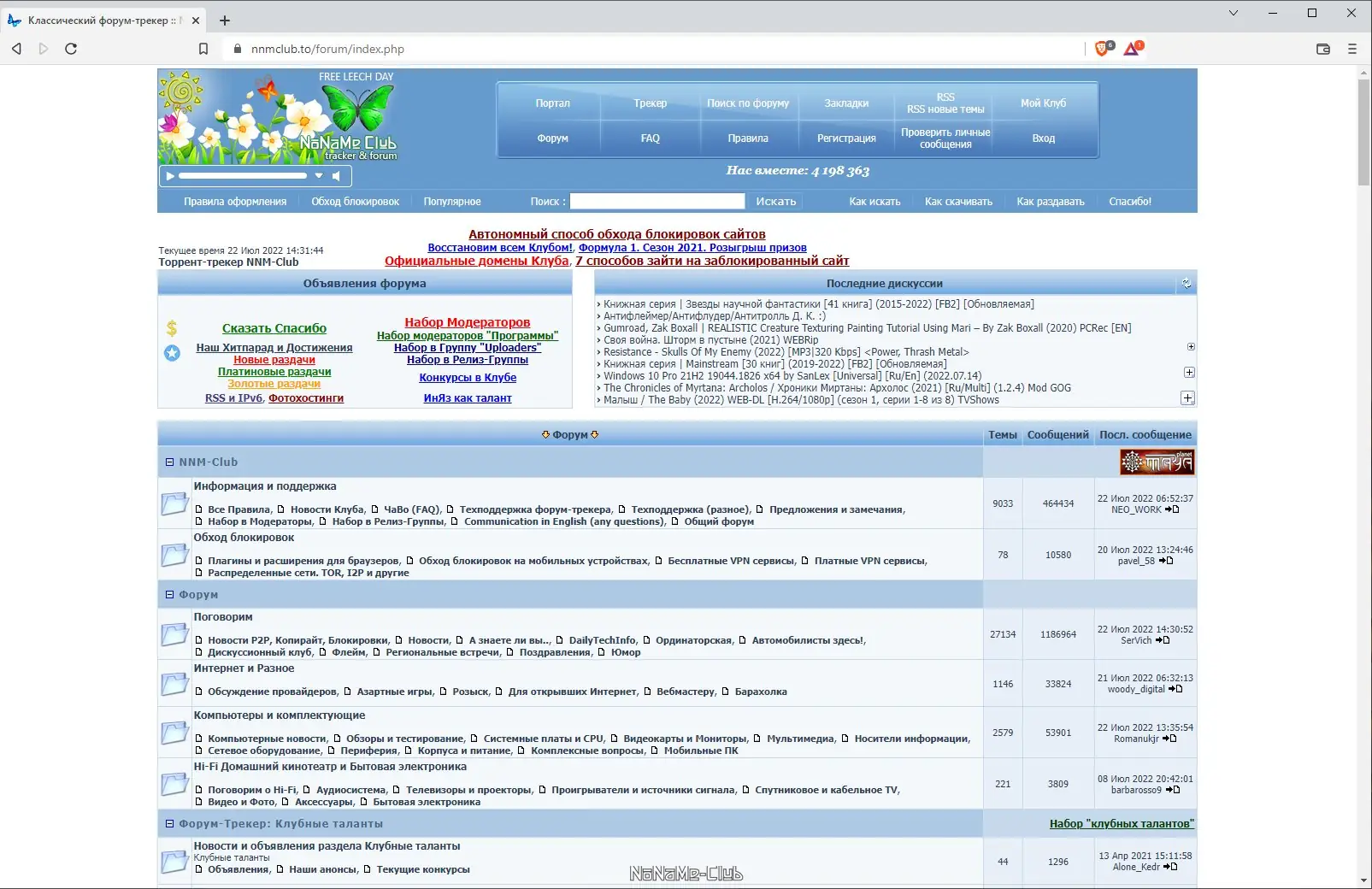Go to last post by woody_digital
Screen dimensions: 1372x889
pos(1175,689)
